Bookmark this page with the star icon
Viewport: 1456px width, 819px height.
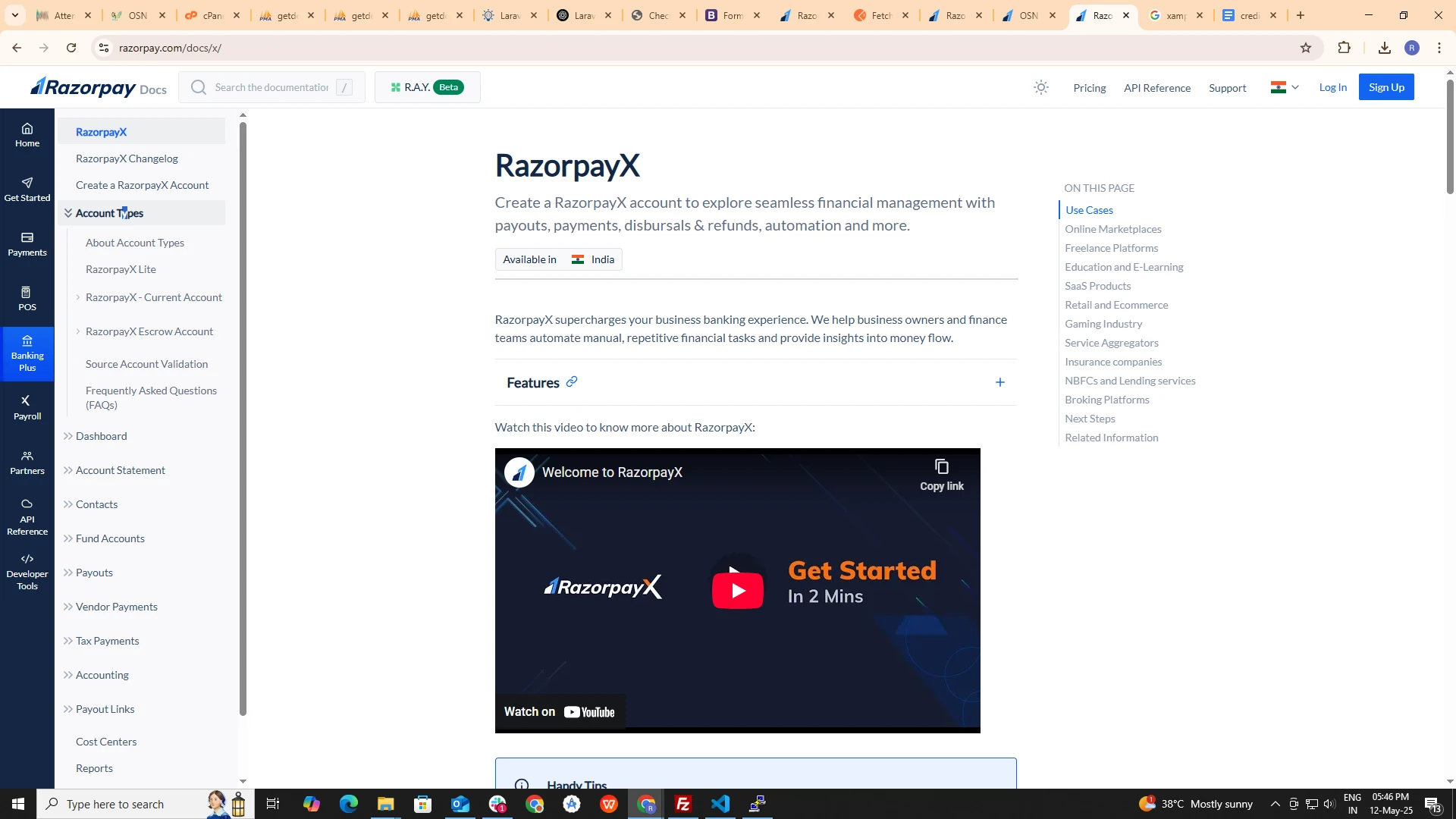pos(1306,48)
